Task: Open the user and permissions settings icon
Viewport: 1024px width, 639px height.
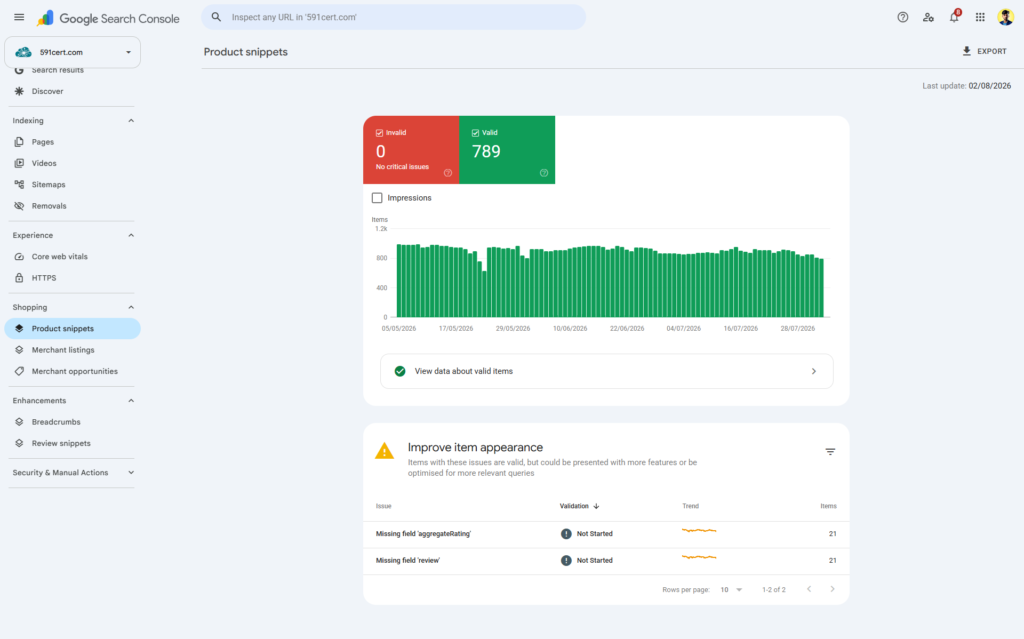Action: click(x=928, y=18)
